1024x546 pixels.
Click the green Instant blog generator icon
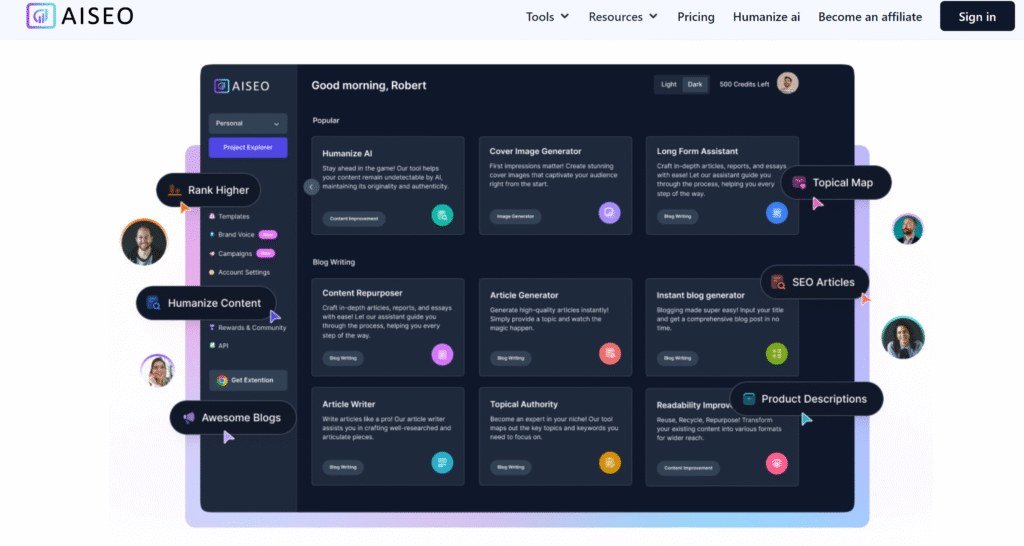click(776, 354)
